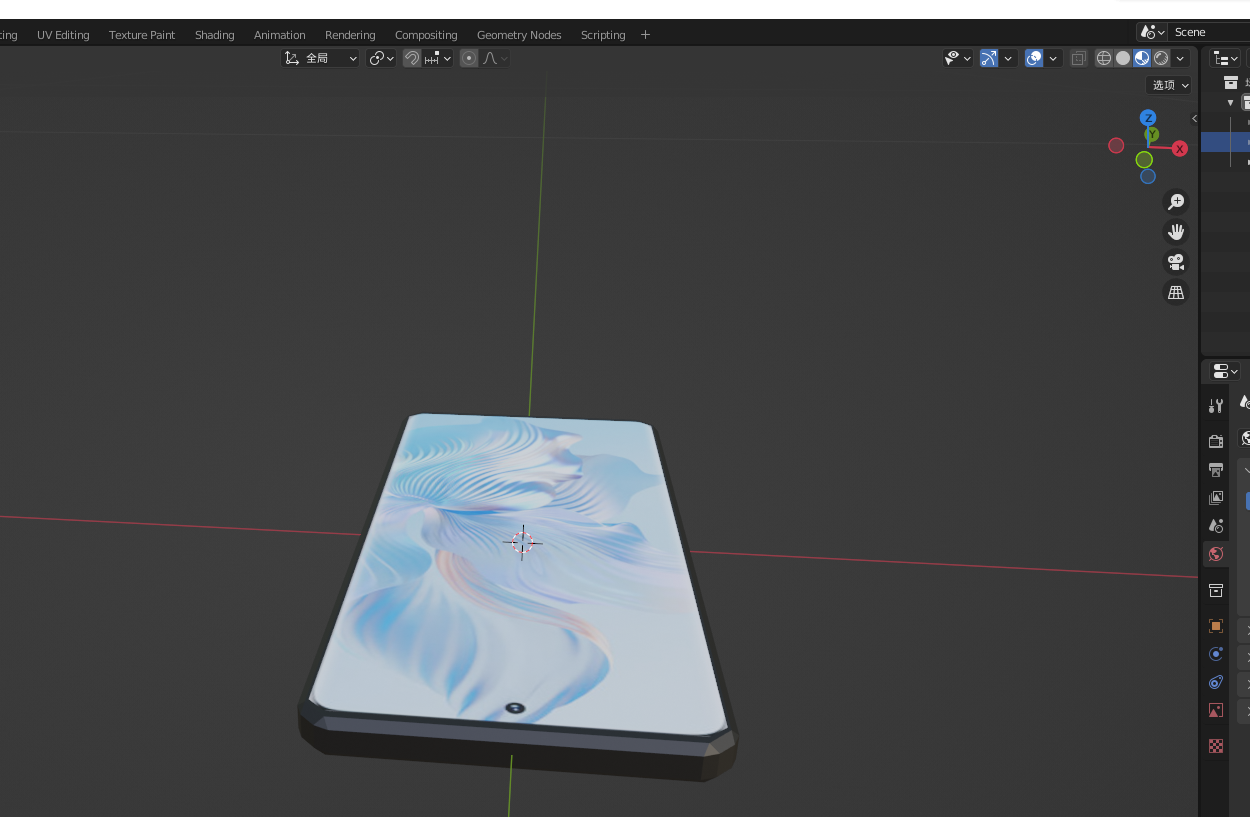Open the Tool properties wrench icon
This screenshot has width=1250, height=817.
(1216, 406)
